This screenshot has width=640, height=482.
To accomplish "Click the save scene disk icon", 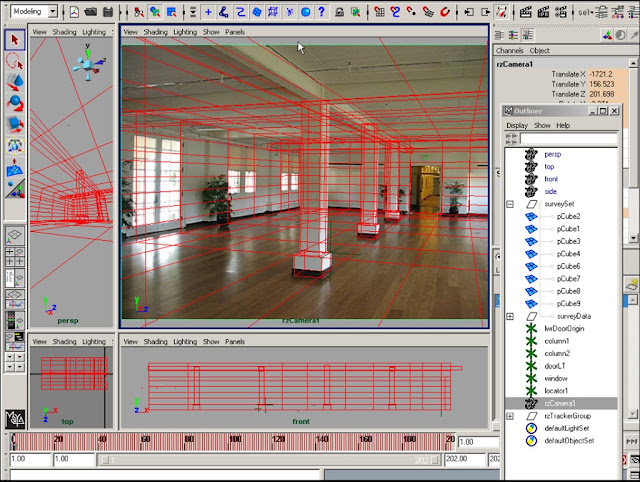I will click(x=108, y=12).
